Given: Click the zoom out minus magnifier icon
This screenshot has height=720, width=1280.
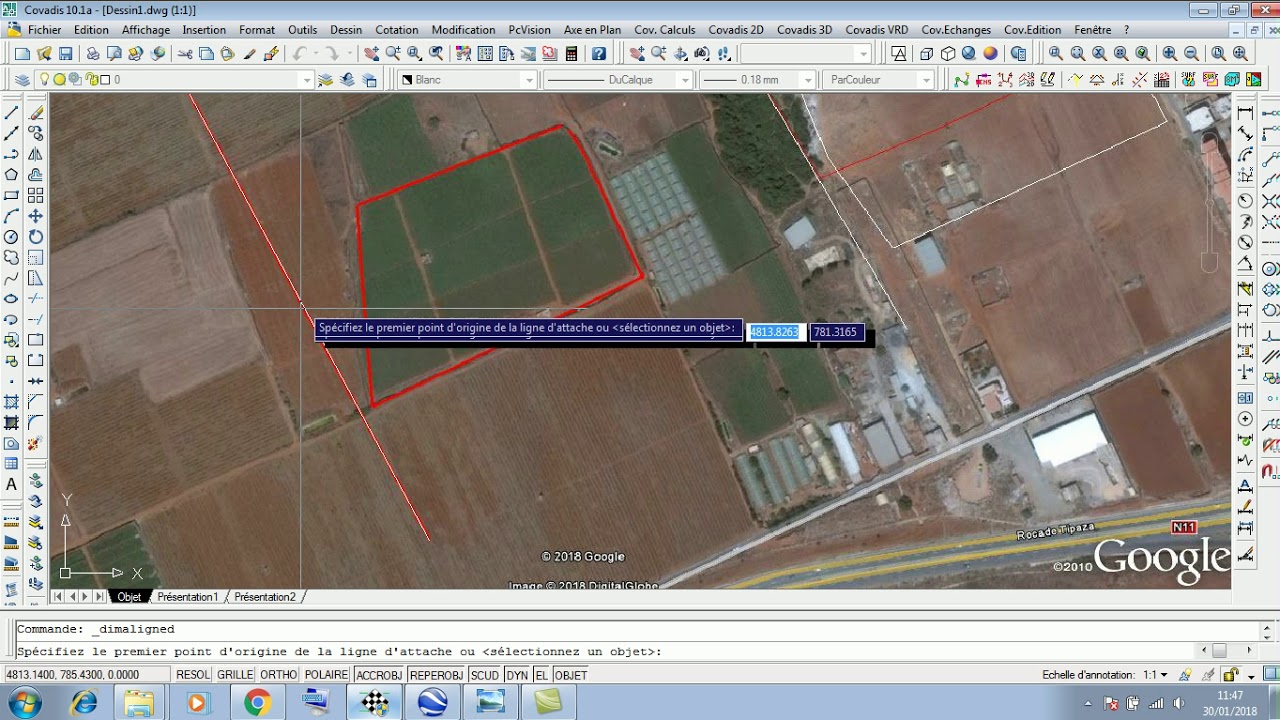Looking at the screenshot, I should (1191, 54).
